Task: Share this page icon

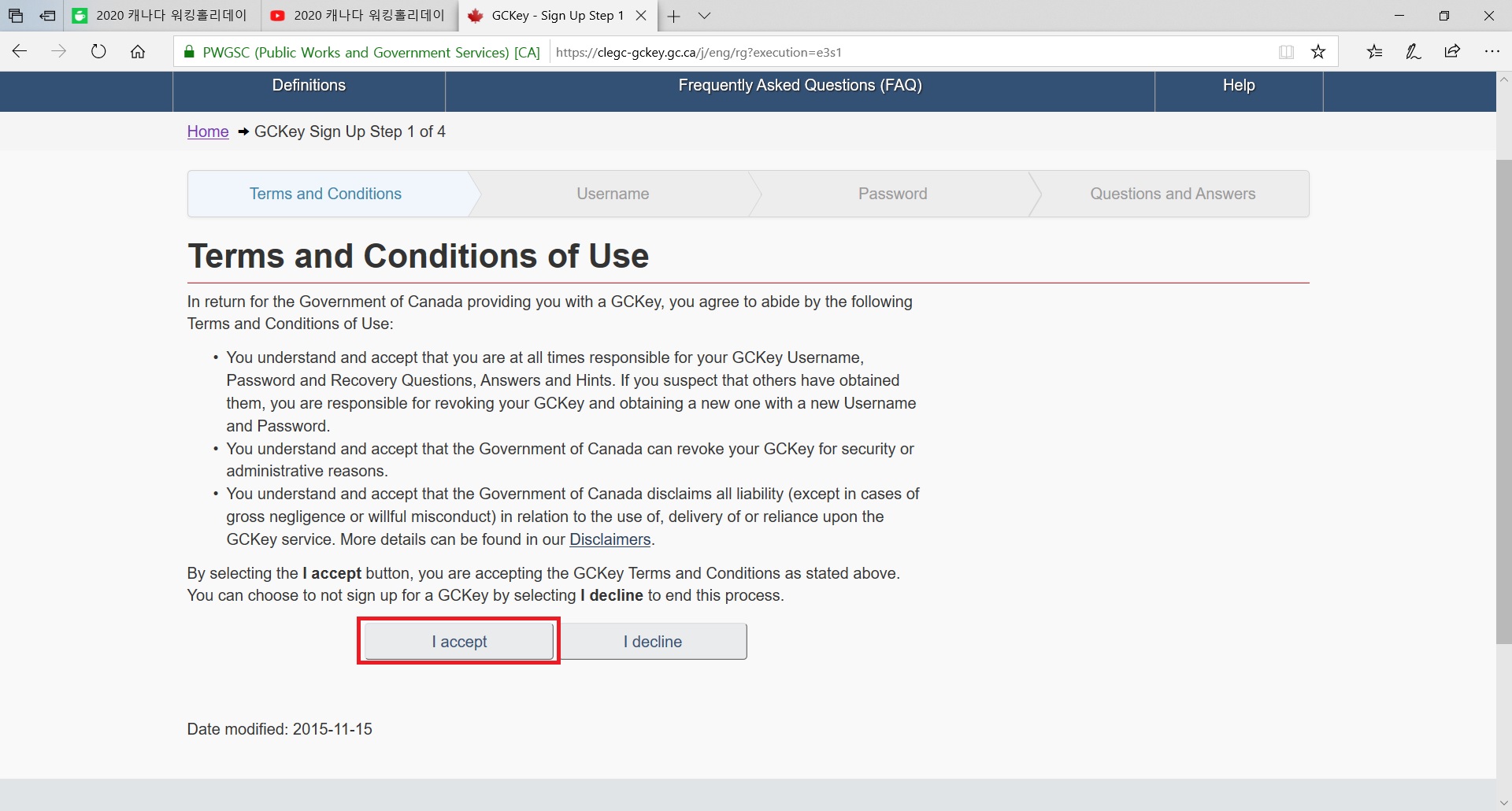Action: tap(1453, 52)
